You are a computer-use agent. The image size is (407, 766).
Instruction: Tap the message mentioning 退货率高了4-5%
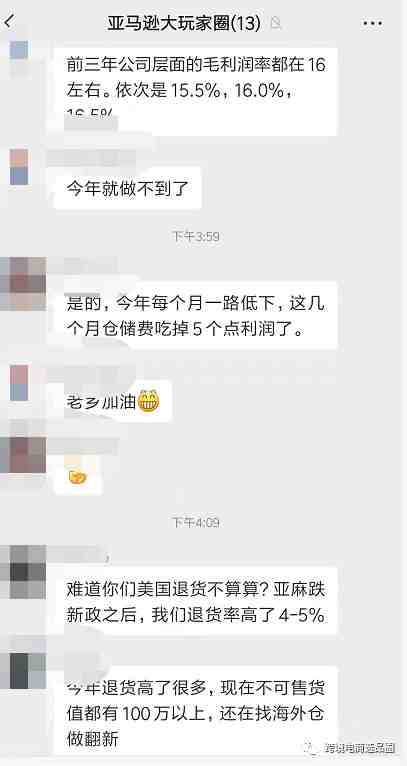click(196, 602)
